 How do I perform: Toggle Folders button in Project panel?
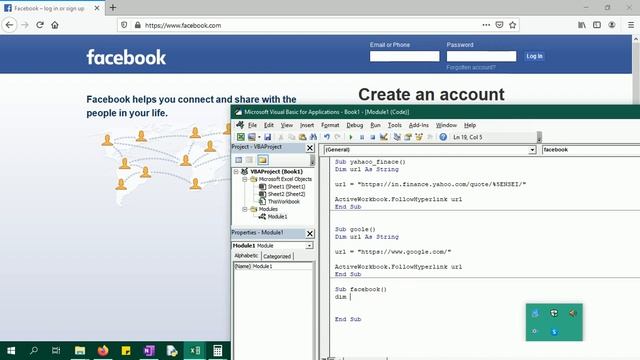pyautogui.click(x=262, y=160)
